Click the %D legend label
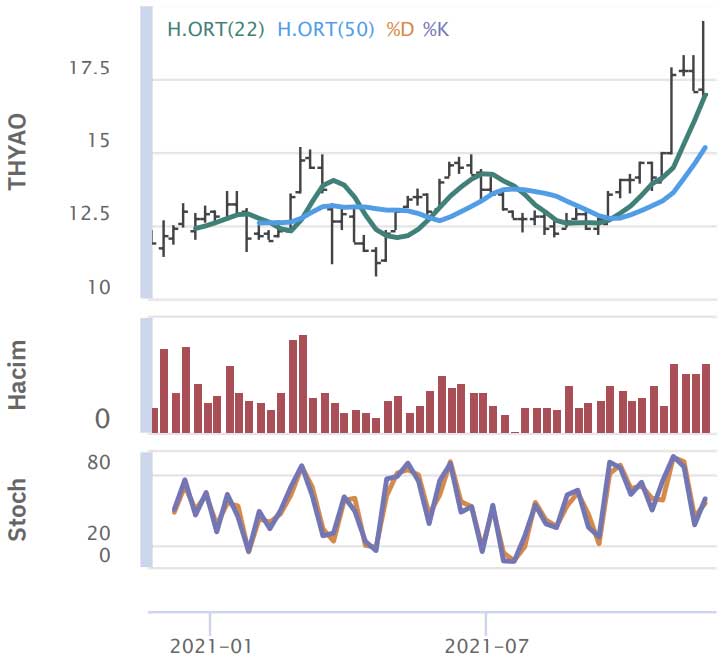728x659 pixels. [400, 30]
